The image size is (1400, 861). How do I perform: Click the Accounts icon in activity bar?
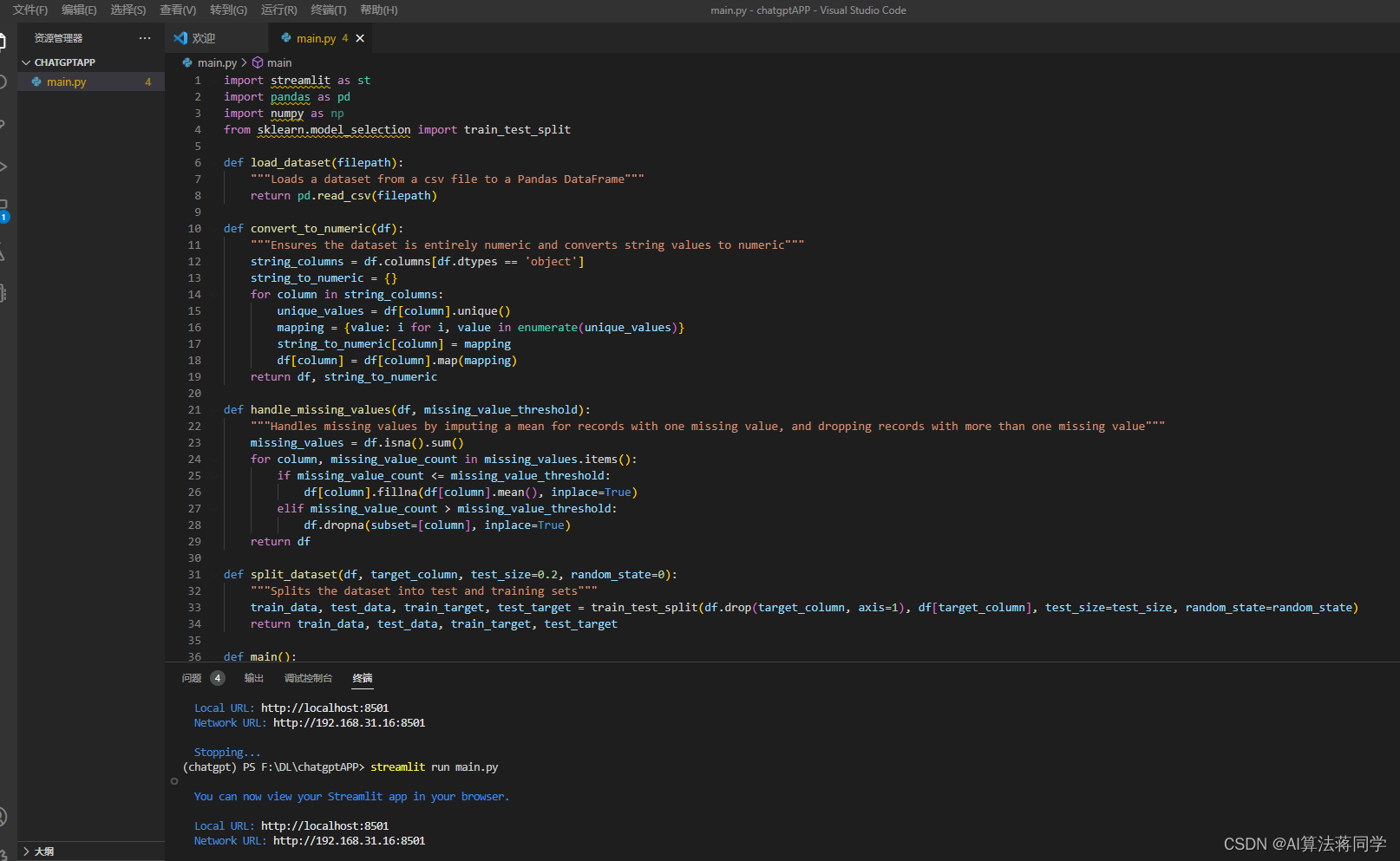3,816
